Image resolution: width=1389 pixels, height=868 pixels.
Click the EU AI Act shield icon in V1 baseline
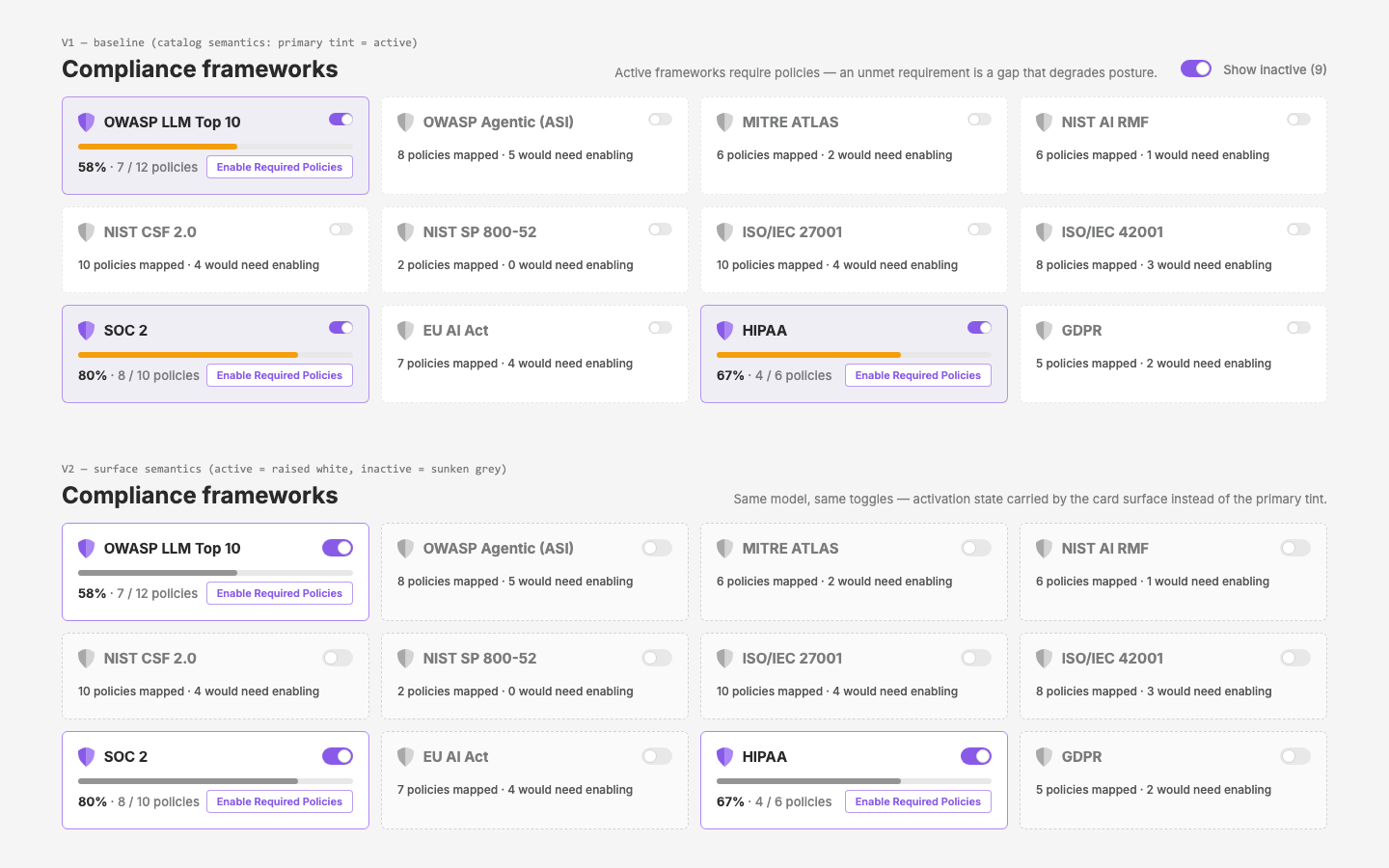coord(405,331)
